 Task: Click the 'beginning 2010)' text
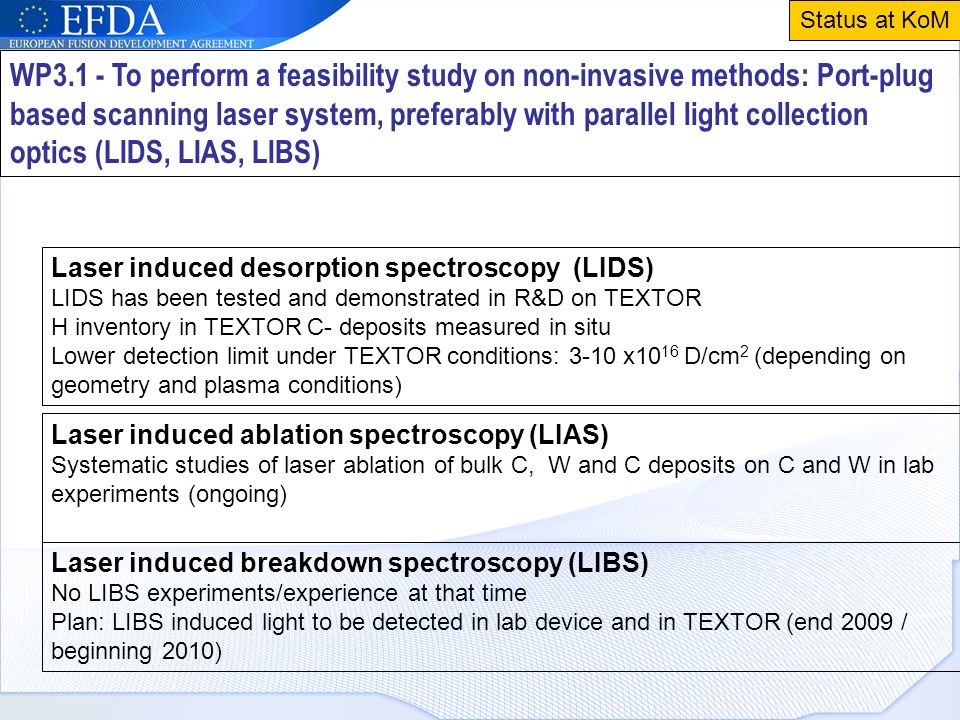pos(137,651)
